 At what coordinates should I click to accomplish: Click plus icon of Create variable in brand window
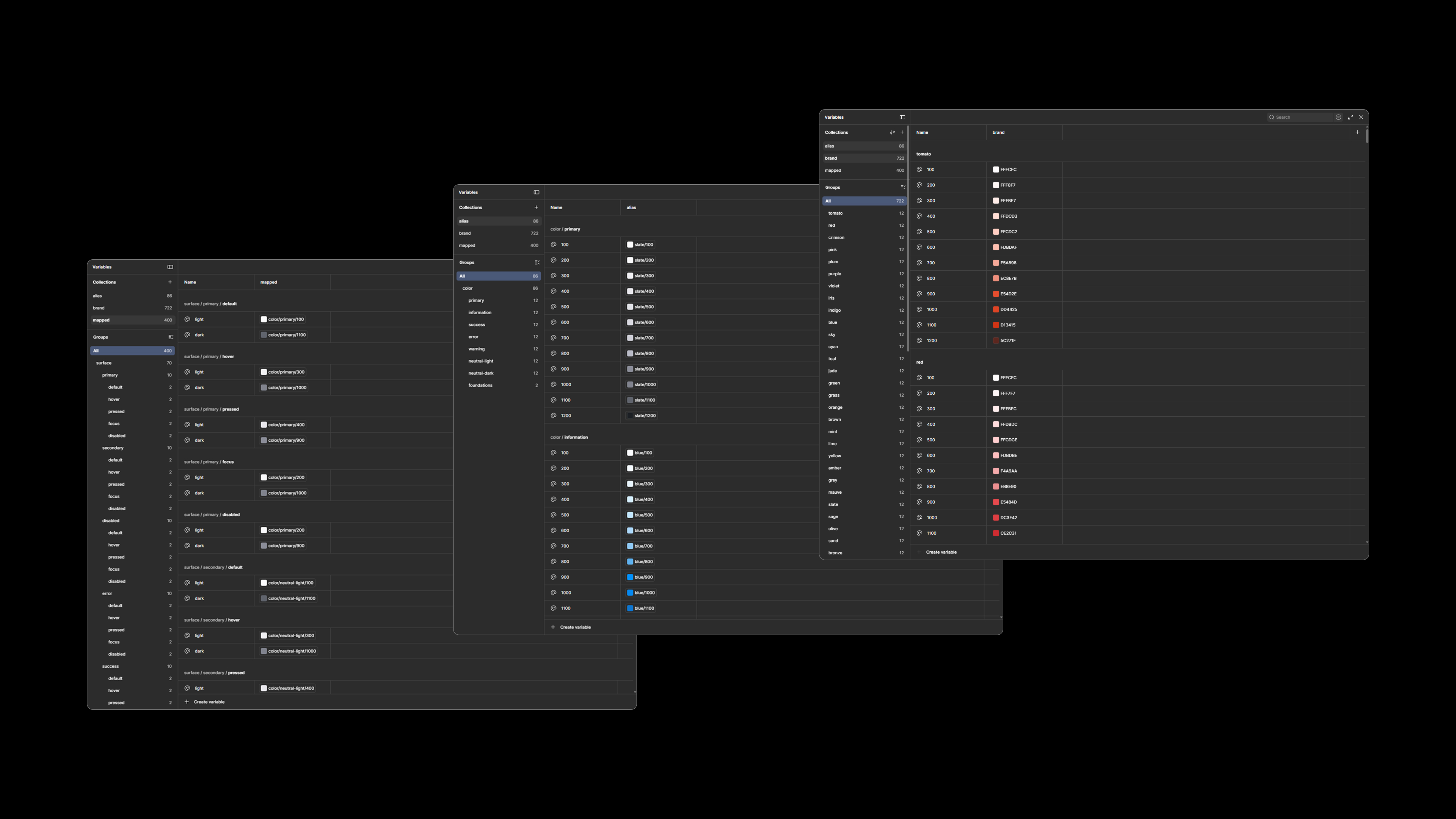(919, 552)
